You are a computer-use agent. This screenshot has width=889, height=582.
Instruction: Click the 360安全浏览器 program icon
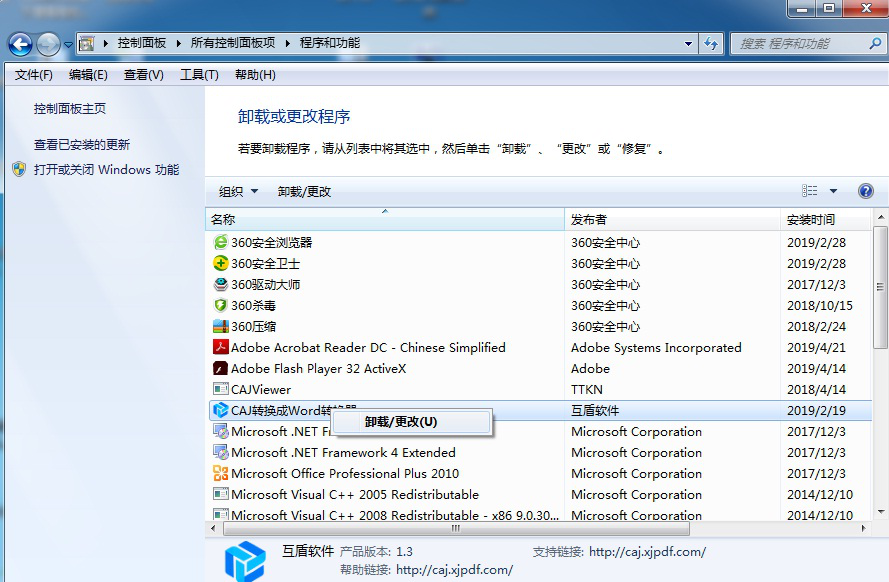pos(221,242)
